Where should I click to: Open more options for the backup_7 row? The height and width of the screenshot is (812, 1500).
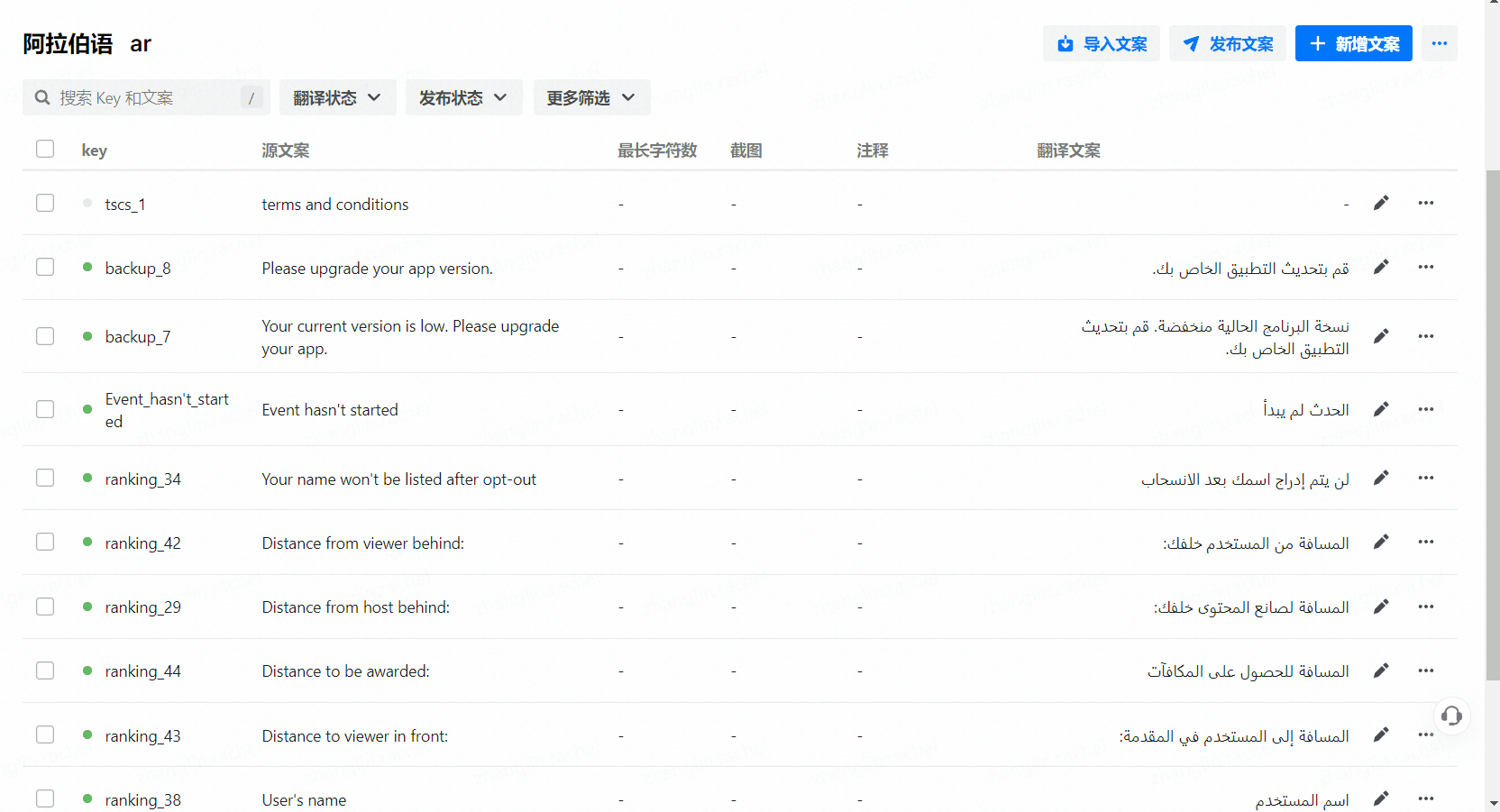point(1425,336)
